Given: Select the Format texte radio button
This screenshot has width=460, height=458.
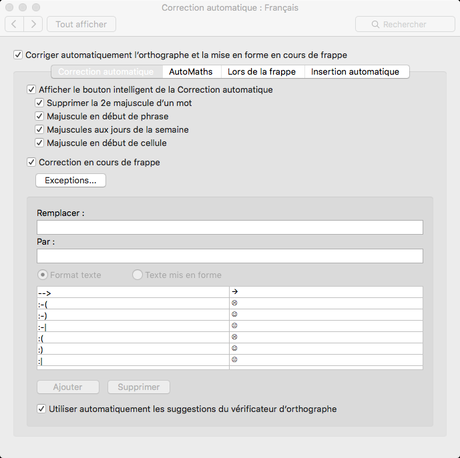Looking at the screenshot, I should click(x=43, y=275).
